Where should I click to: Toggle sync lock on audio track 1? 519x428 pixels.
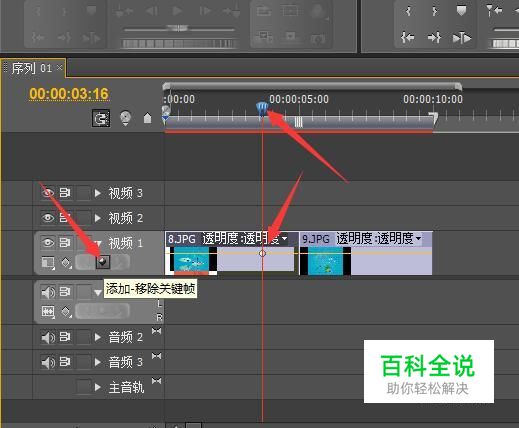pyautogui.click(x=65, y=292)
